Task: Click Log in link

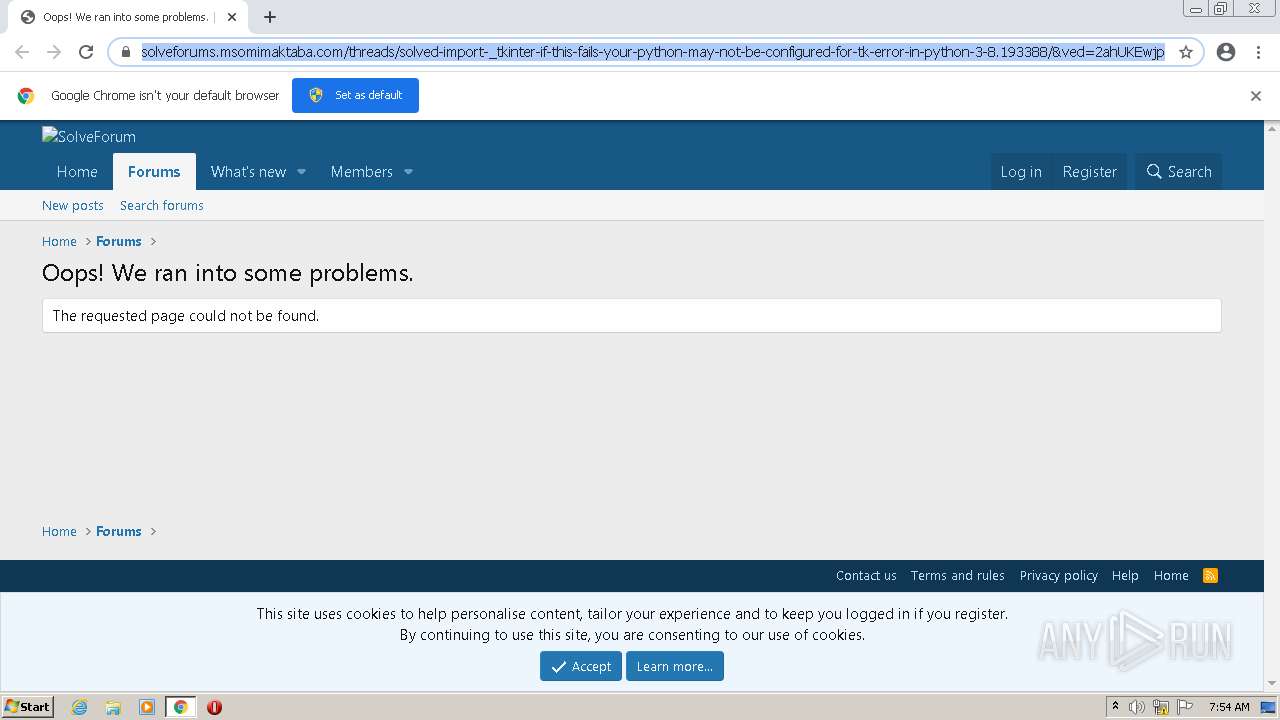Action: (1021, 172)
